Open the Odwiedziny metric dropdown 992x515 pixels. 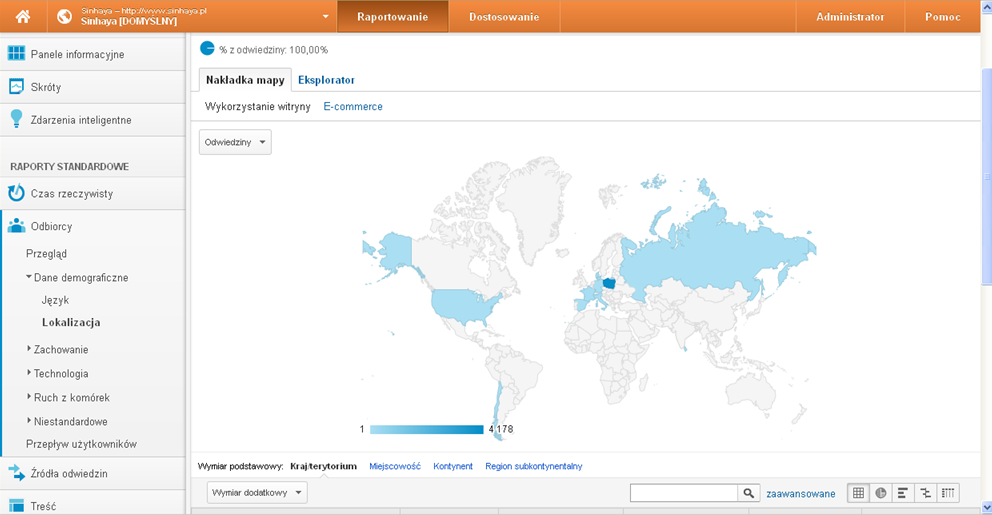(x=236, y=143)
